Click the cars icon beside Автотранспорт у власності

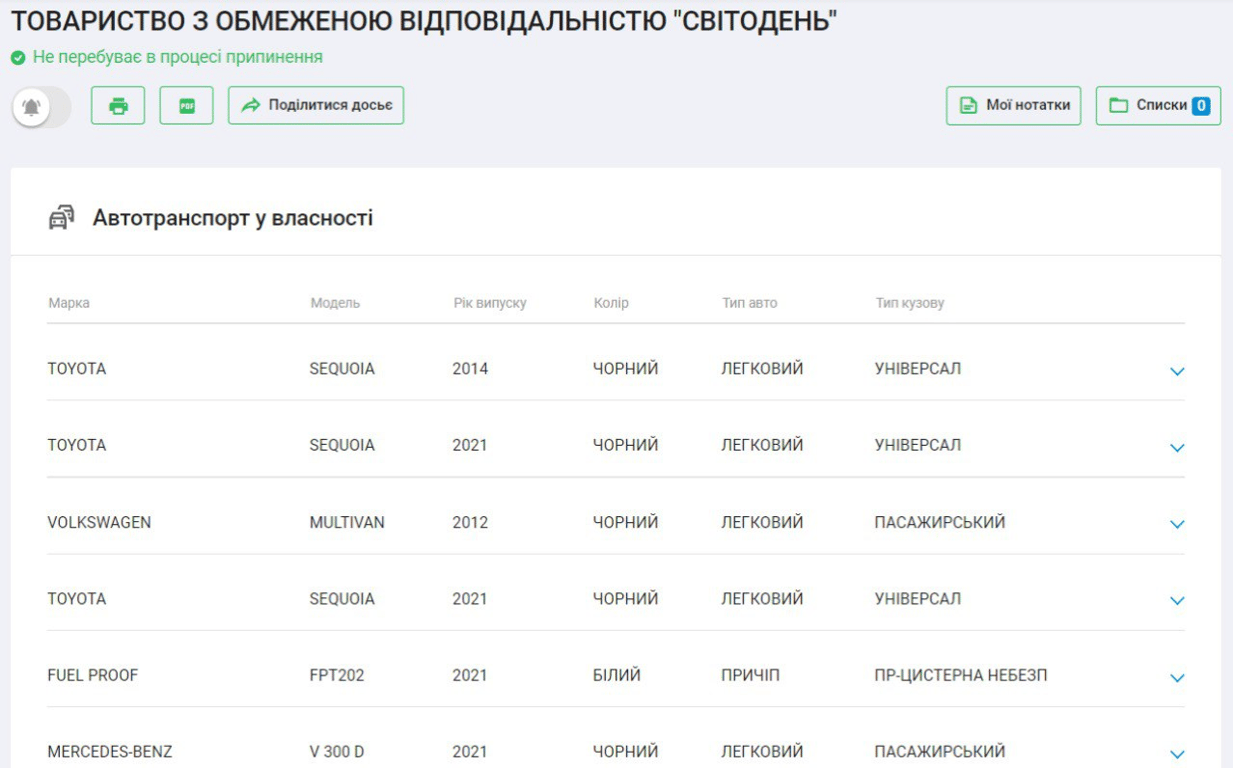(62, 217)
